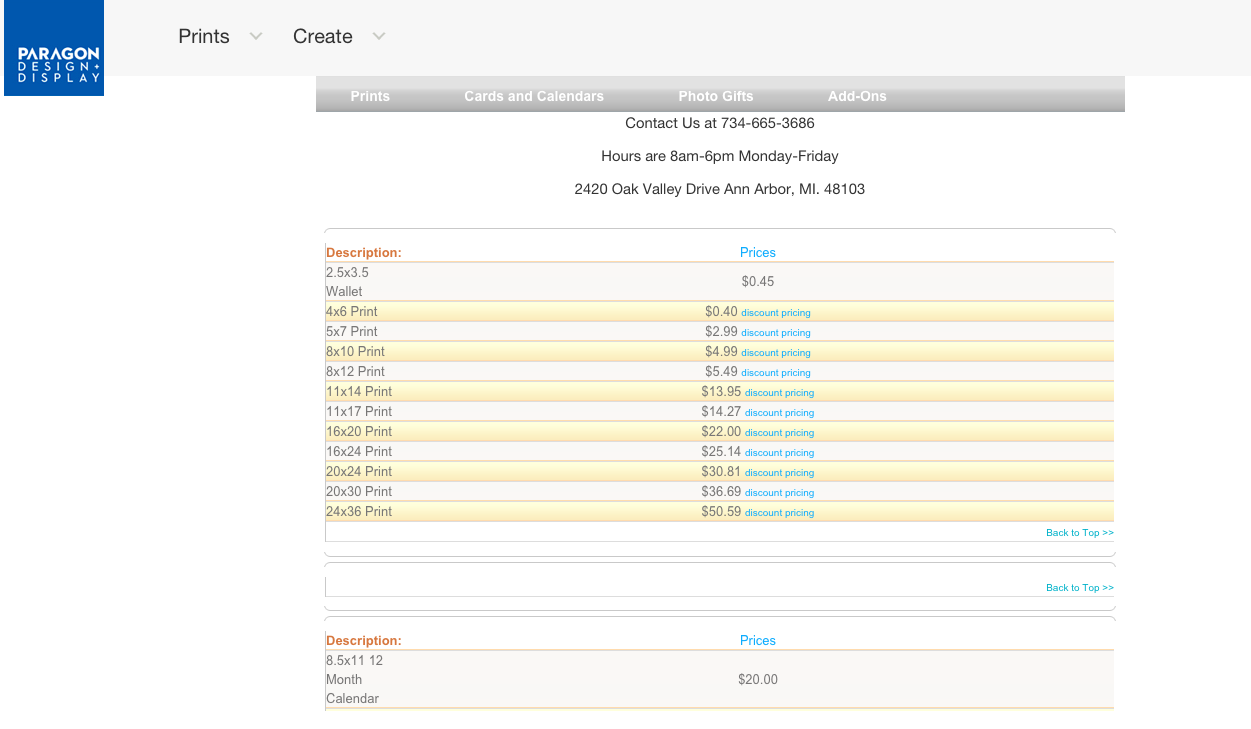Click the calendar table's Prices header
This screenshot has width=1251, height=729.
(x=758, y=641)
